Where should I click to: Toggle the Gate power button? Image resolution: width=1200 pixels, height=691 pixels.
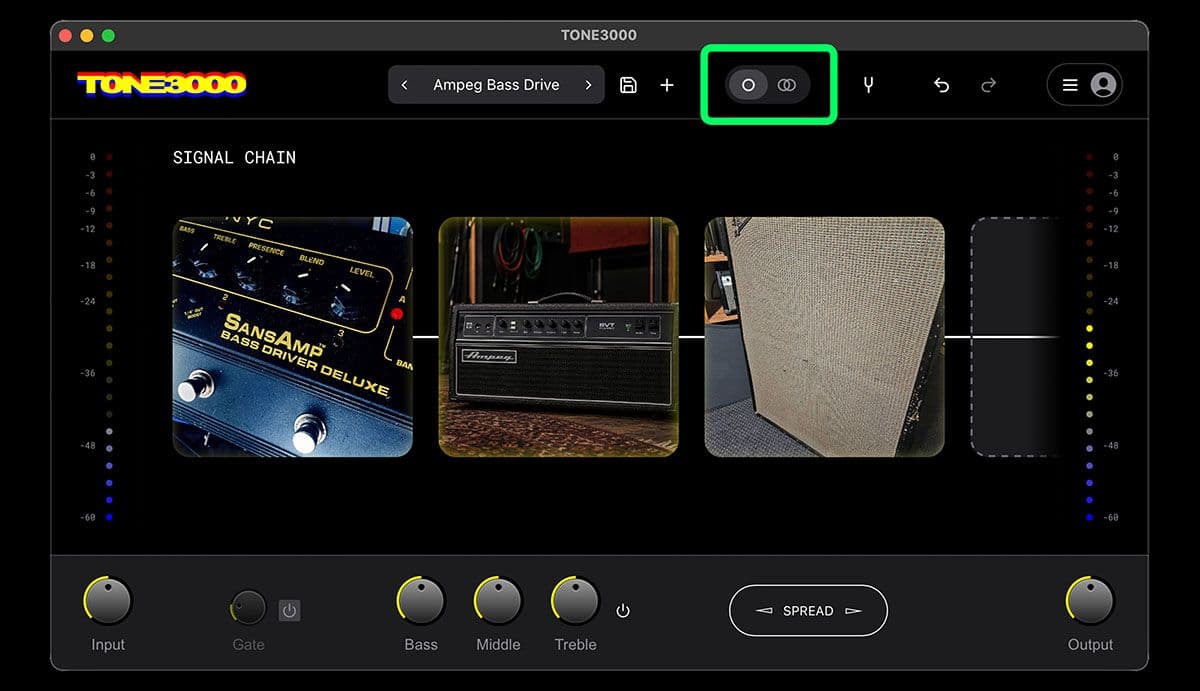pyautogui.click(x=290, y=610)
